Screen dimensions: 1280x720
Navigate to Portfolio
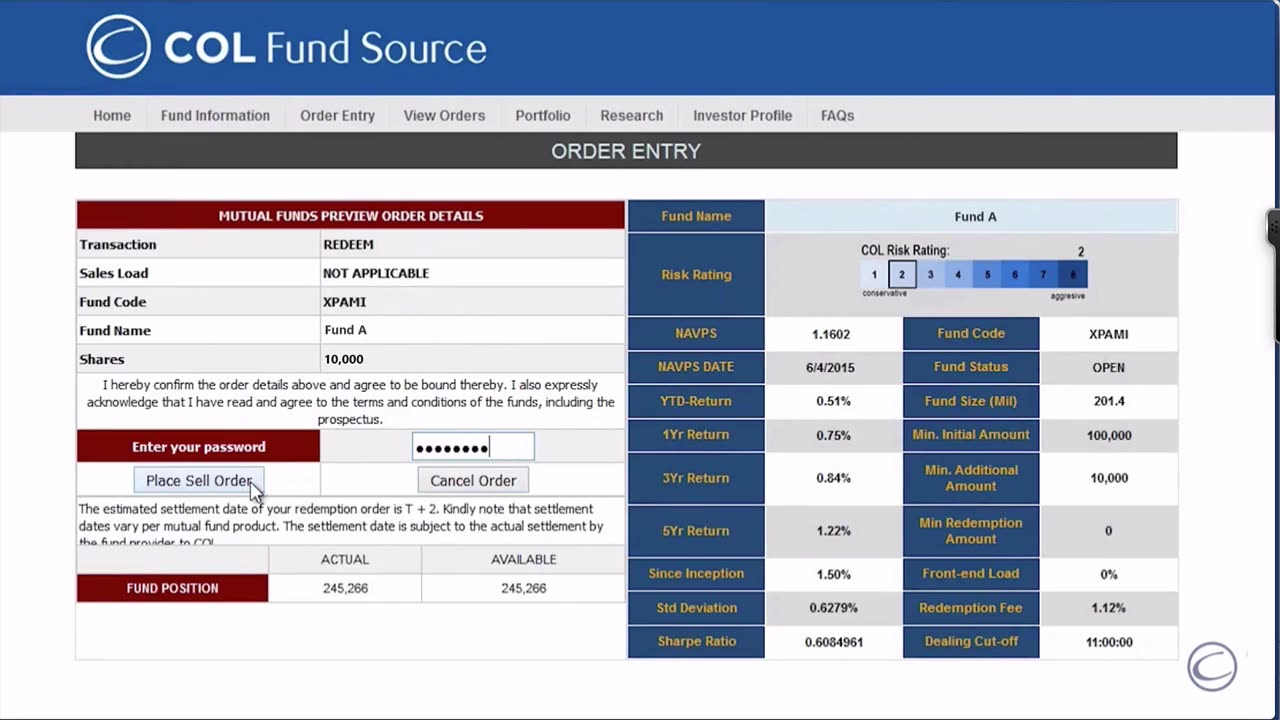point(543,115)
